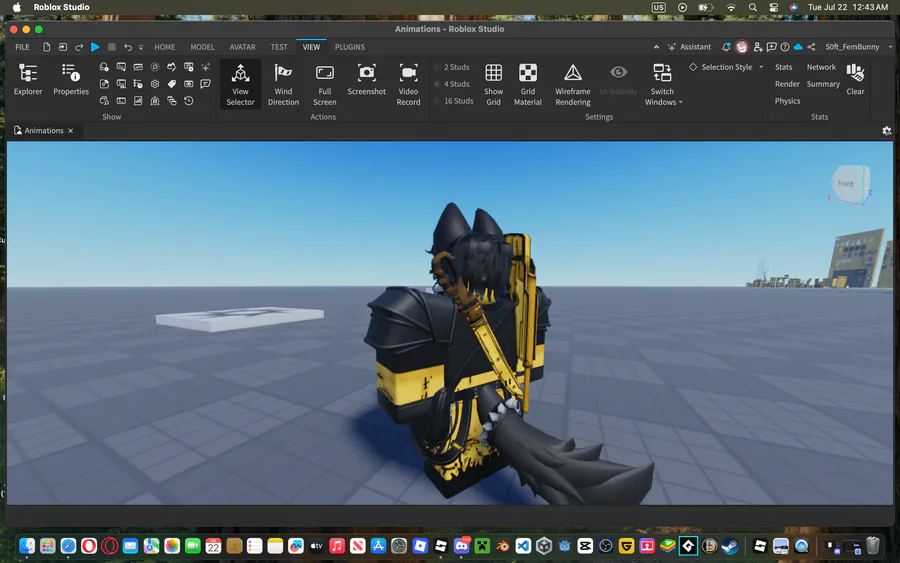Screen dimensions: 900x563
Task: Select the 4 Studs grid option
Action: [452, 84]
